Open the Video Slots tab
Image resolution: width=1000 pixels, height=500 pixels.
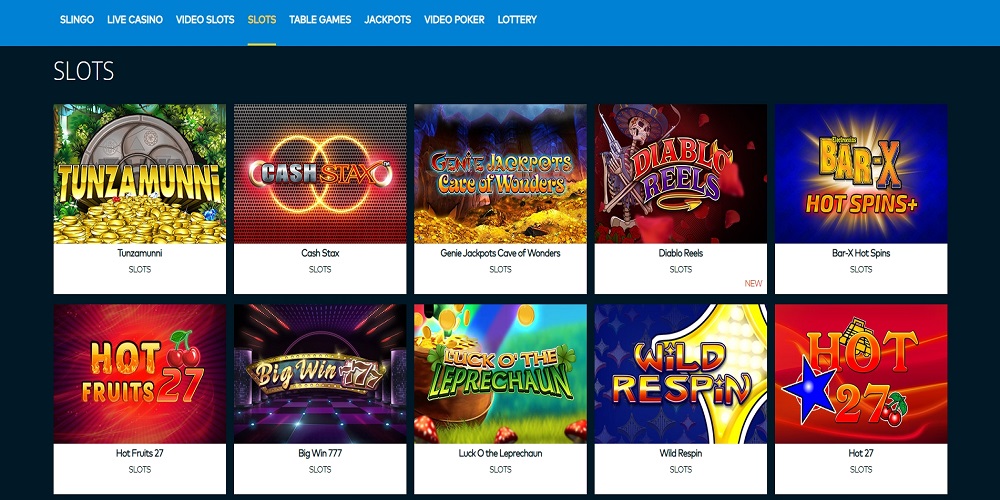[205, 20]
